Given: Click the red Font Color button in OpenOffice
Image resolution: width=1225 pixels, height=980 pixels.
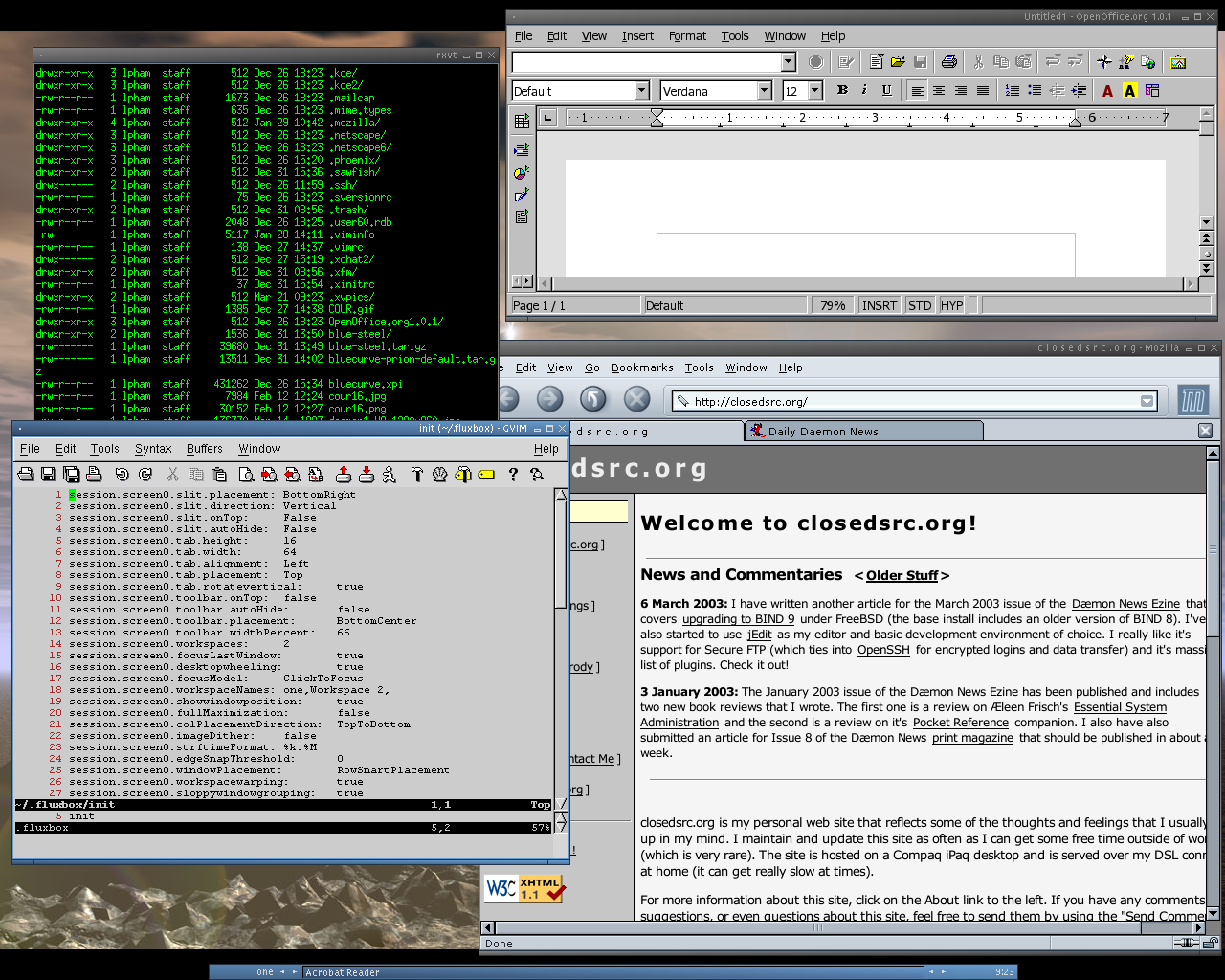Looking at the screenshot, I should click(1107, 91).
